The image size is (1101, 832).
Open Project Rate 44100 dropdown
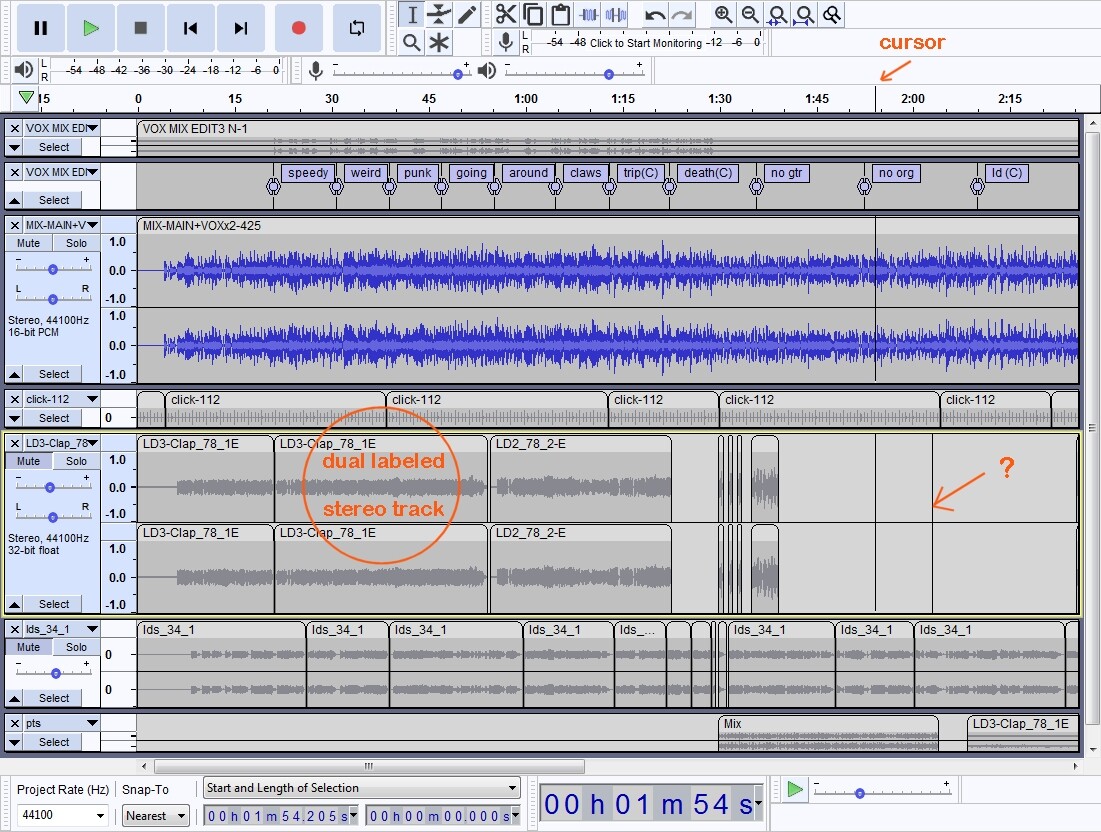point(100,816)
